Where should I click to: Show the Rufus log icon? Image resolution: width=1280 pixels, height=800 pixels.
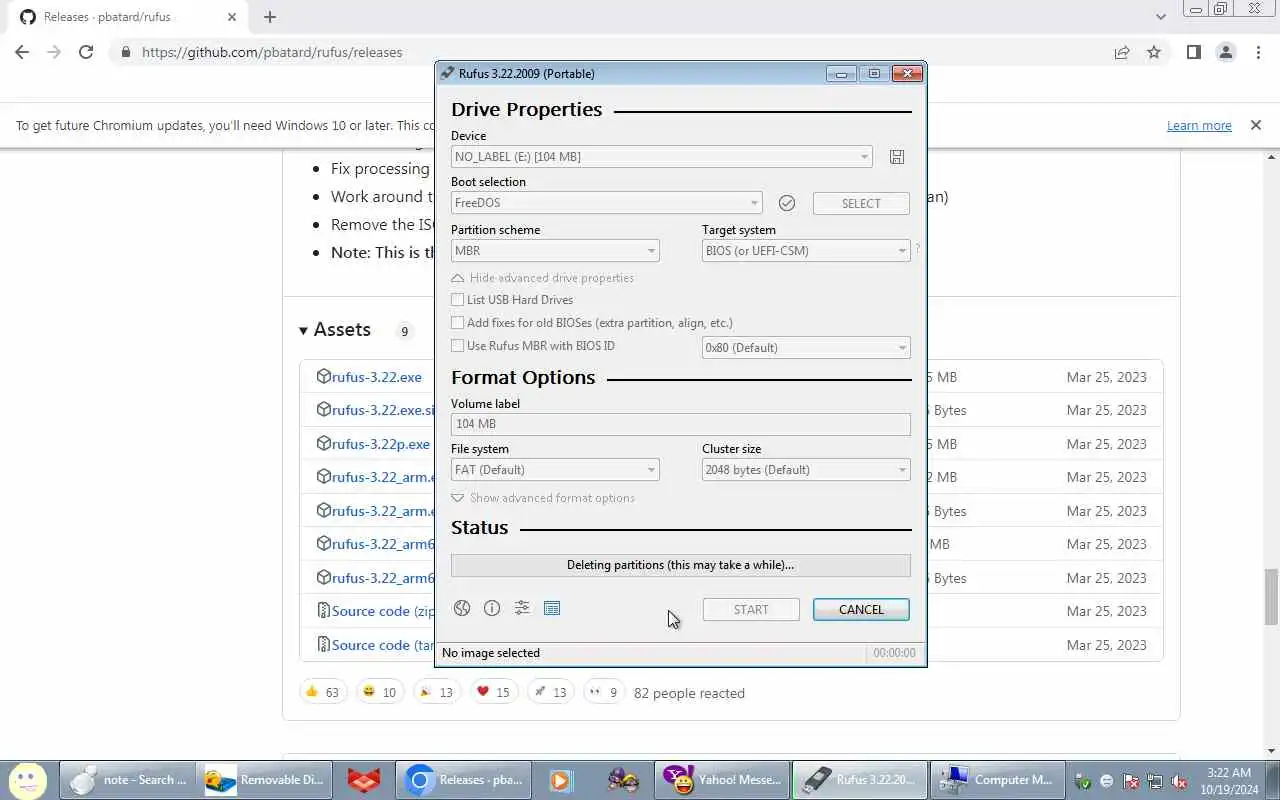(x=552, y=608)
